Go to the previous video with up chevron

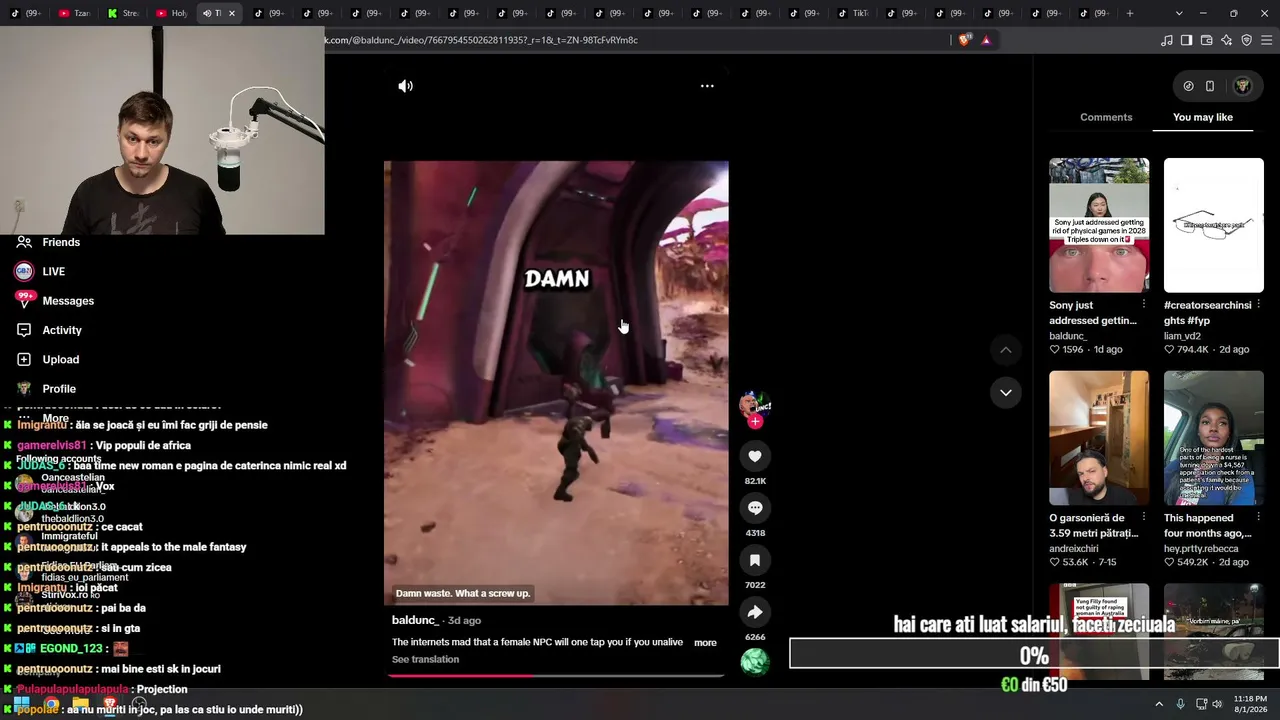[x=1005, y=350]
